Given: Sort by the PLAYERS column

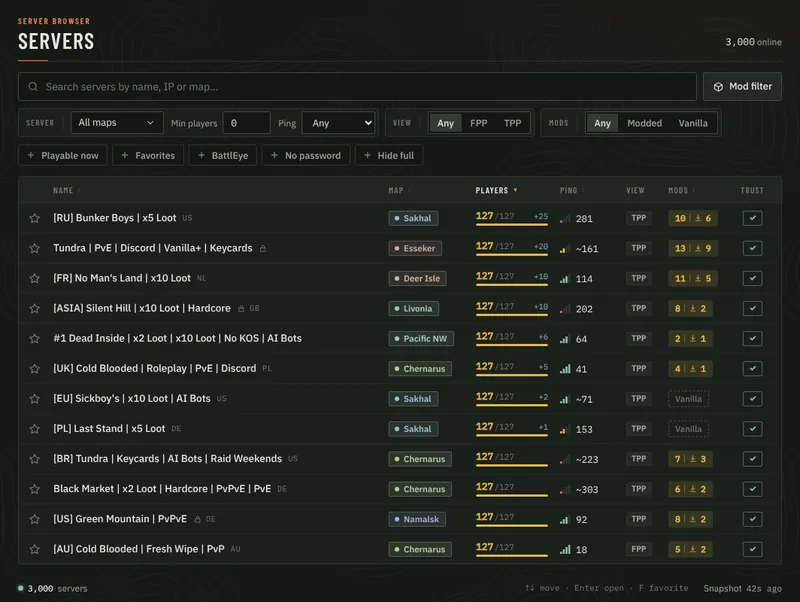Looking at the screenshot, I should point(496,190).
